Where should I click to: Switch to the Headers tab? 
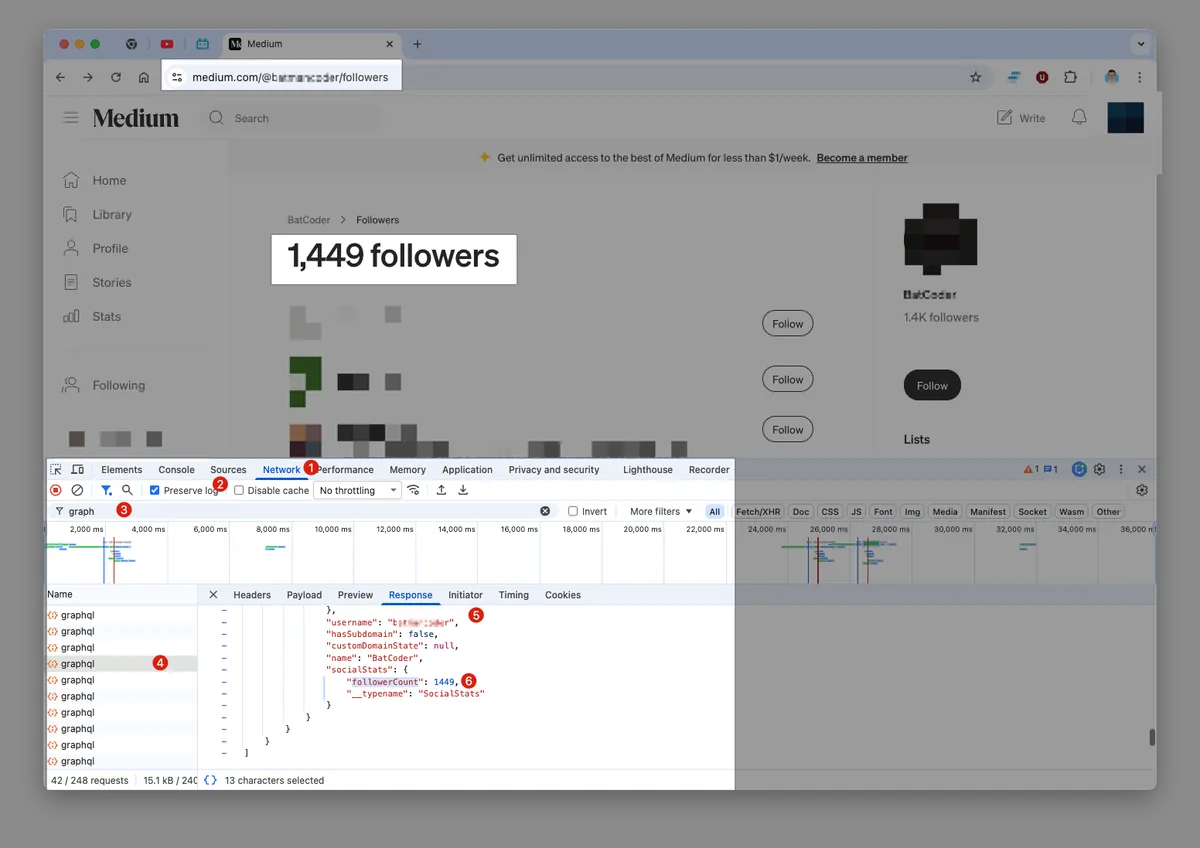(252, 595)
